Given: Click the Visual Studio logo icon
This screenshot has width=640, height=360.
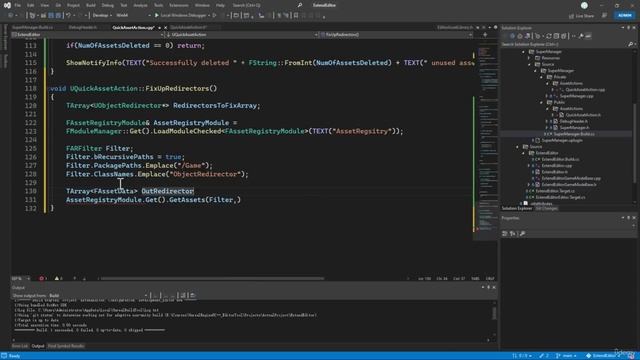Looking at the screenshot, I should click(7, 5).
